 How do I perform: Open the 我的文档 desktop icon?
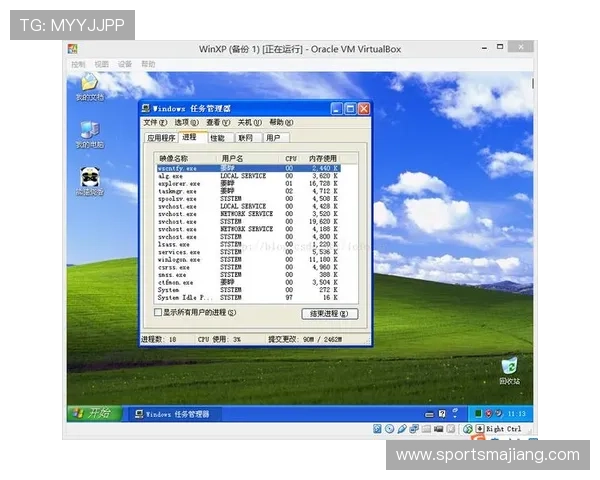click(90, 87)
